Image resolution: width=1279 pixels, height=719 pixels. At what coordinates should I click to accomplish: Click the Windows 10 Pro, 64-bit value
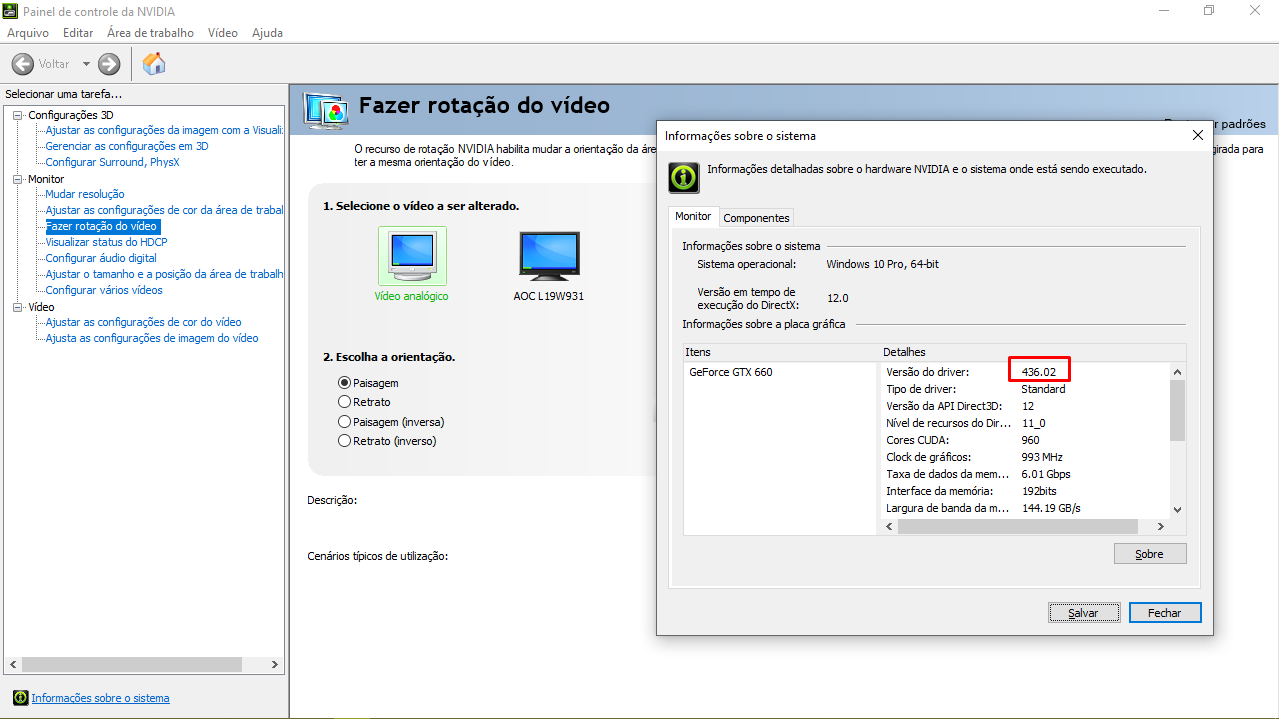point(882,264)
